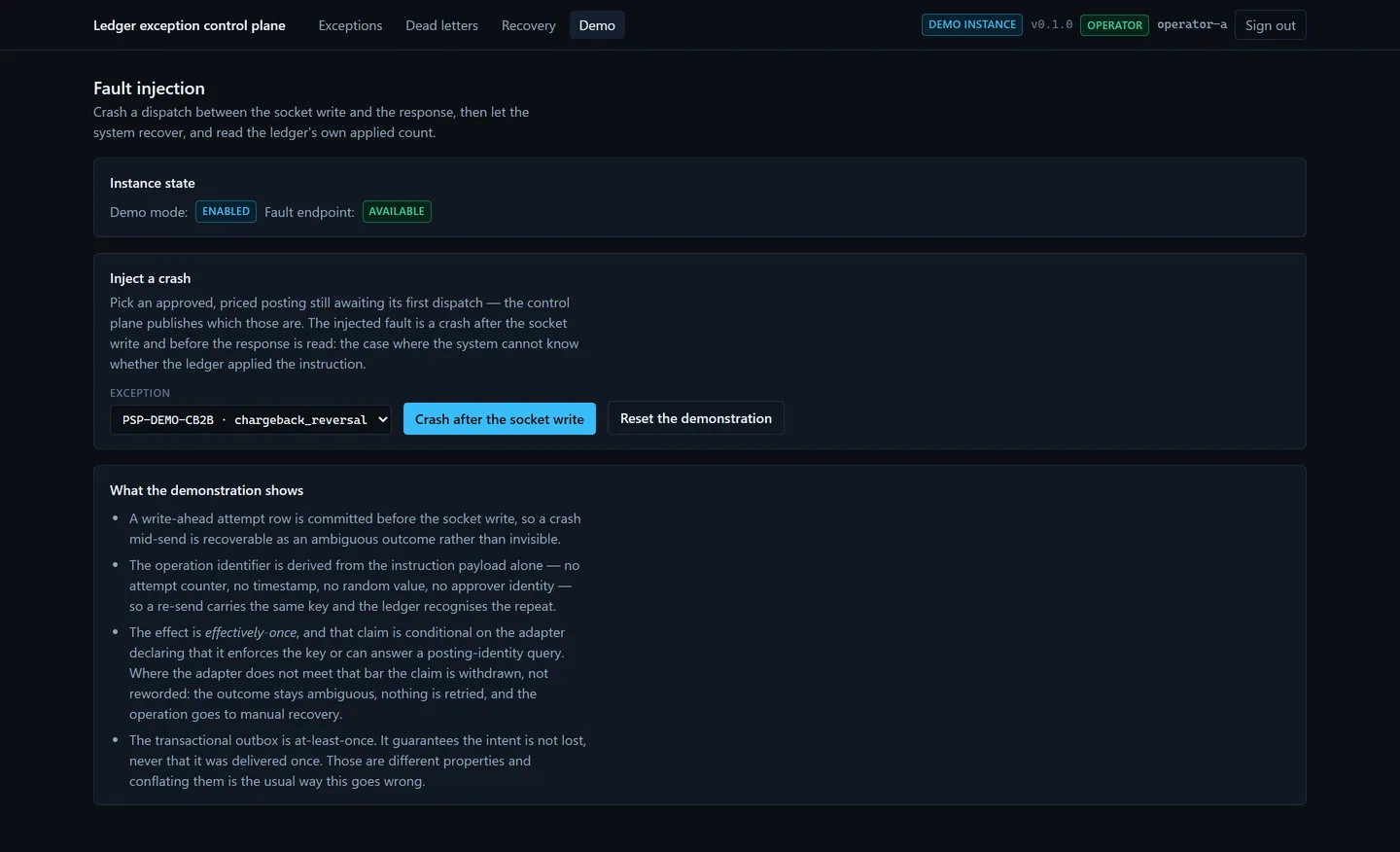The height and width of the screenshot is (852, 1400).
Task: Click What the demonstration shows heading
Action: tap(206, 490)
